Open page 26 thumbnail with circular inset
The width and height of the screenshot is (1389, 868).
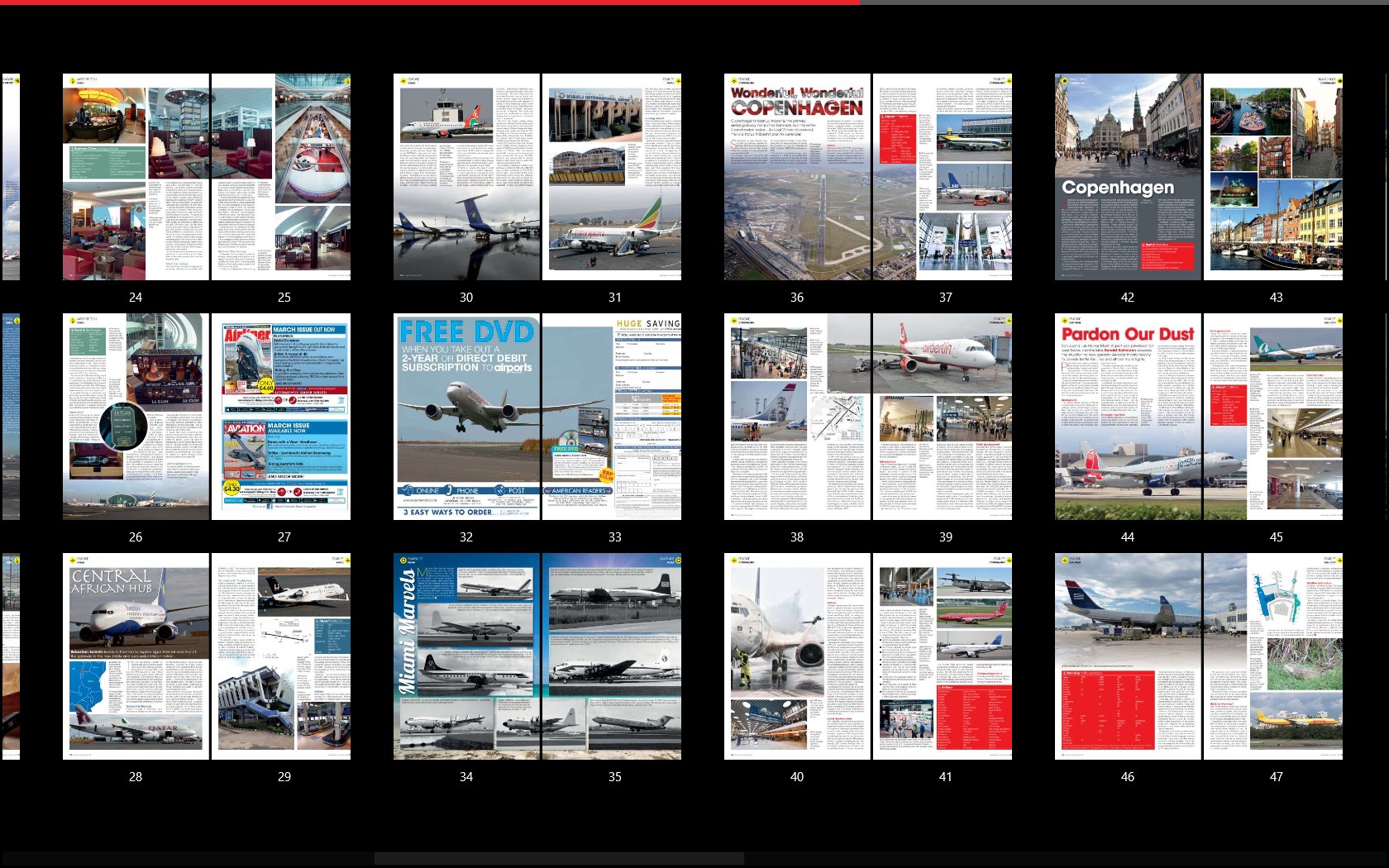136,417
